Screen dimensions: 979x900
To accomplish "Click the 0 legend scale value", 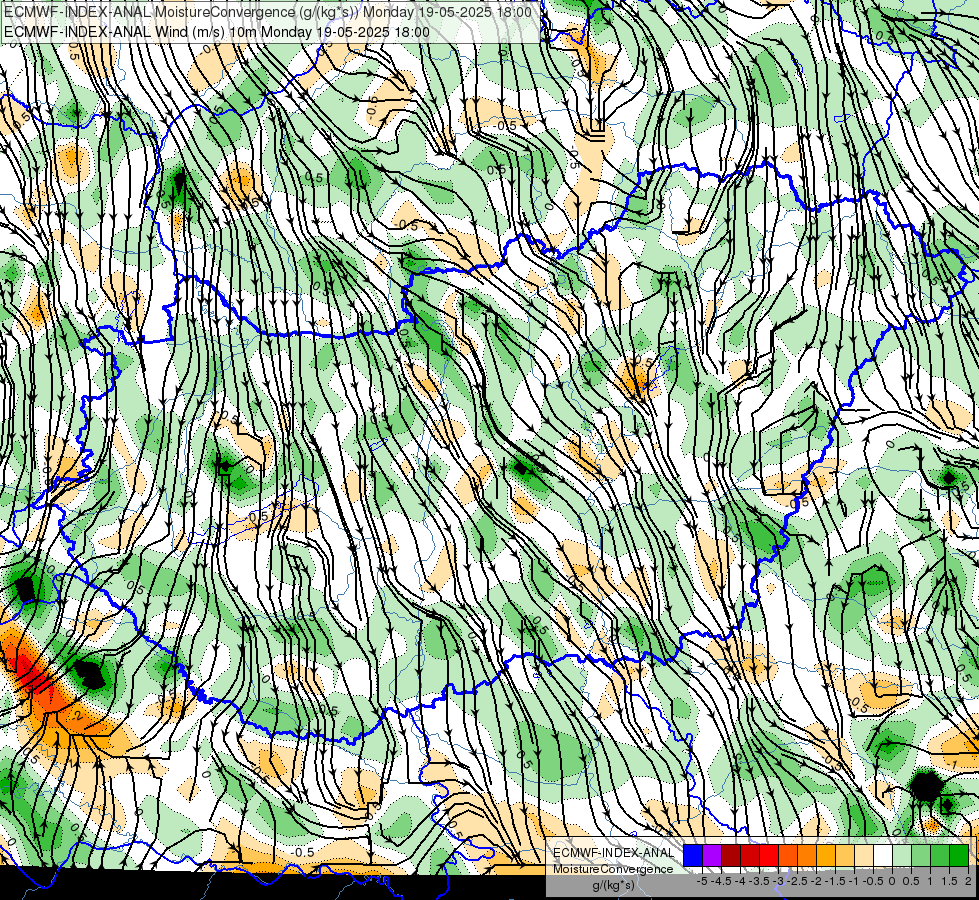I will 892,881.
